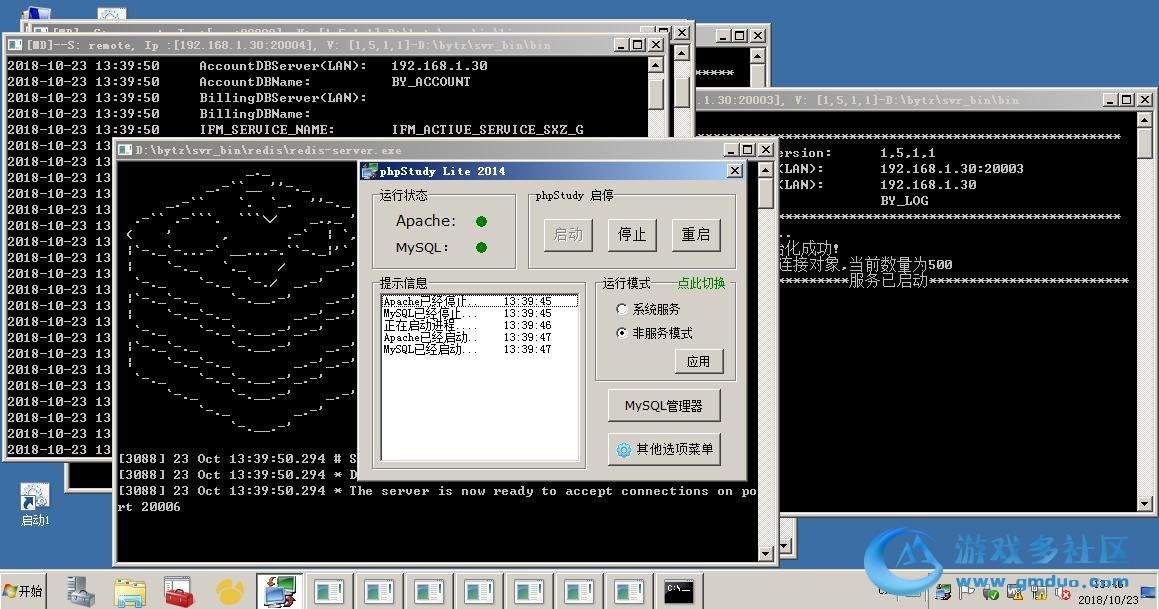Close the [MD] remote console window

point(656,45)
